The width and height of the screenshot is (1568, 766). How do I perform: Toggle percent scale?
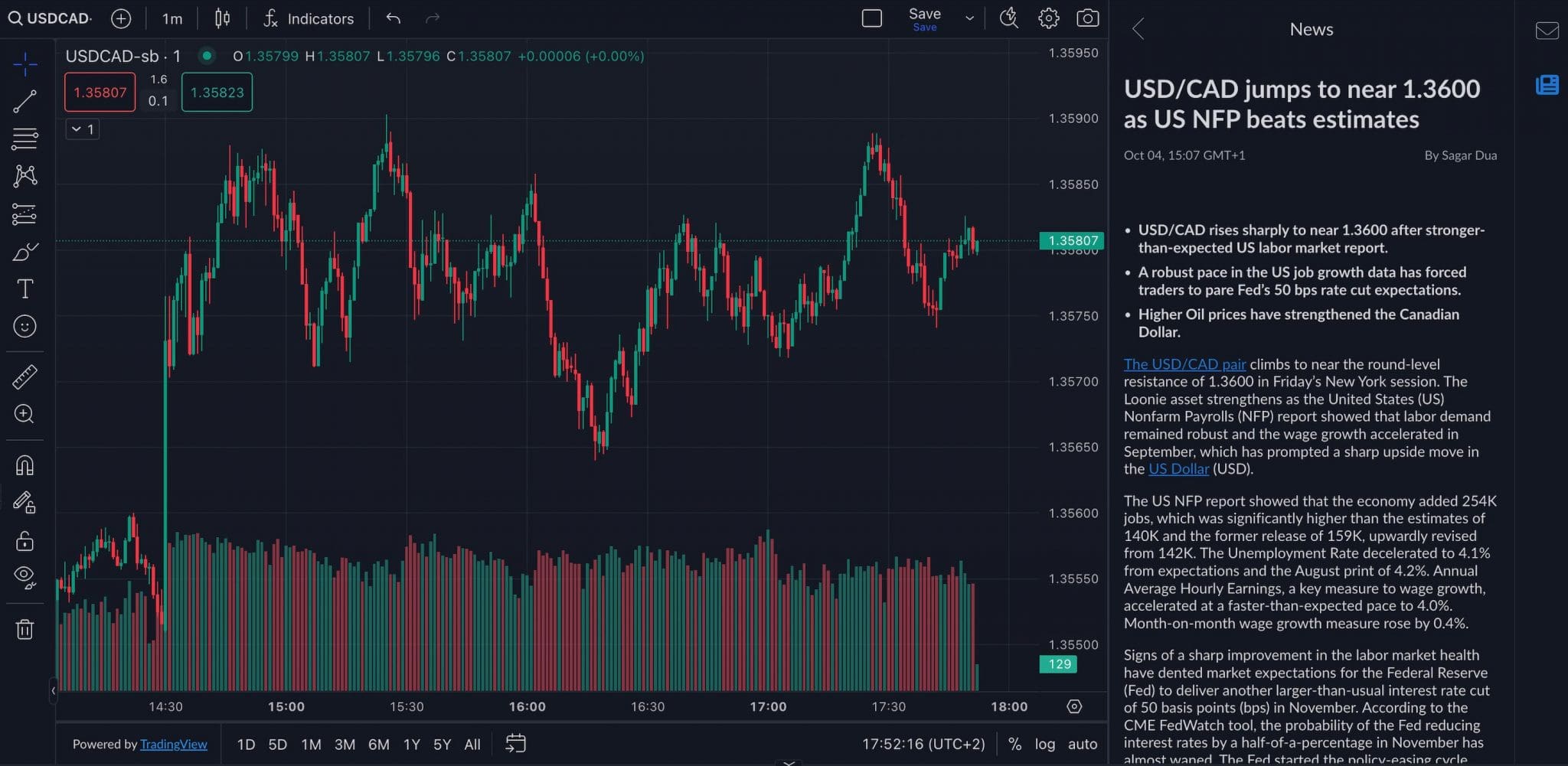point(1014,744)
